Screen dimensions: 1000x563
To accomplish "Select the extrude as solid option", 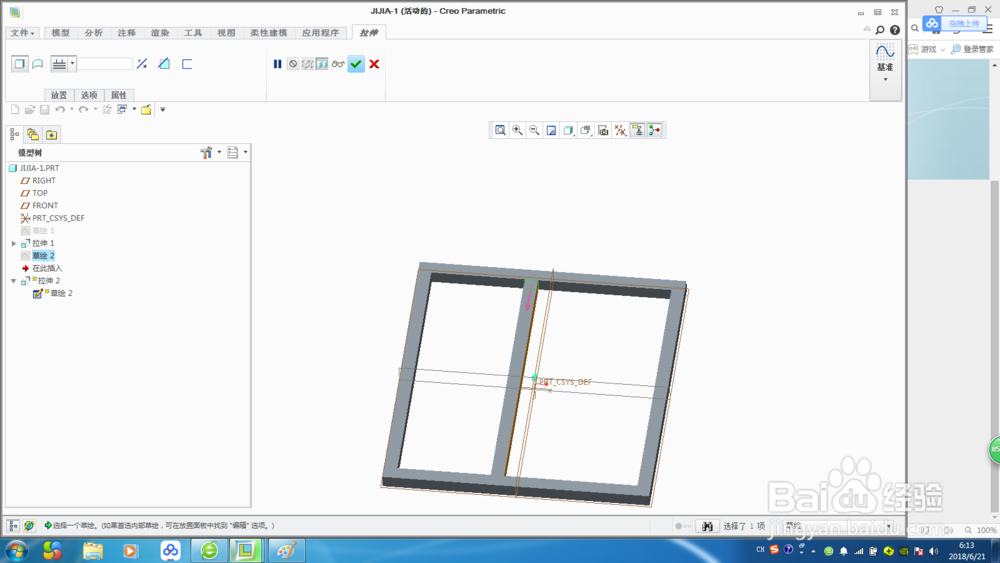I will pyautogui.click(x=20, y=64).
